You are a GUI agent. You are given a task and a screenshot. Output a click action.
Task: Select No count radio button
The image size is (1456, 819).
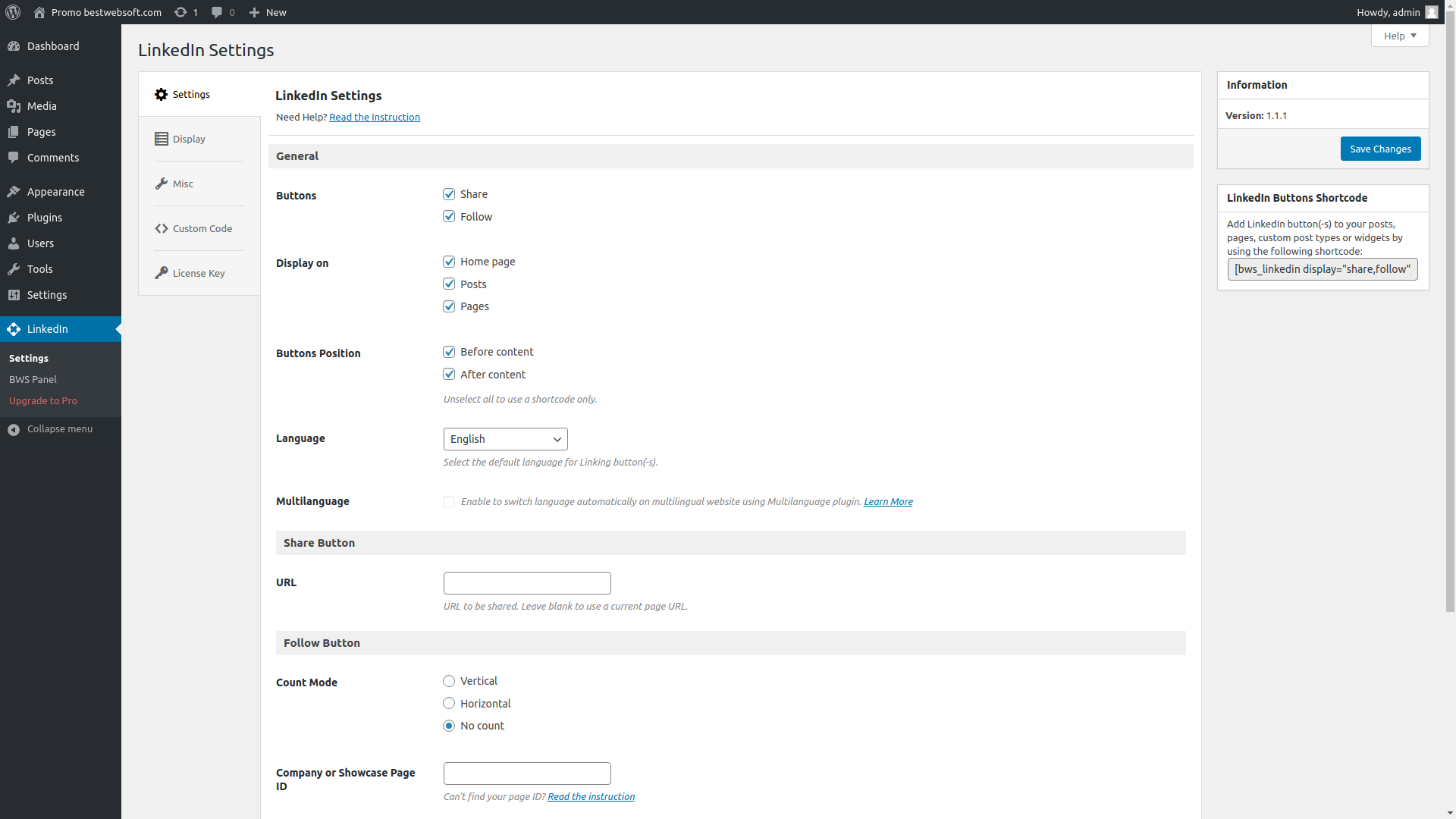point(449,726)
